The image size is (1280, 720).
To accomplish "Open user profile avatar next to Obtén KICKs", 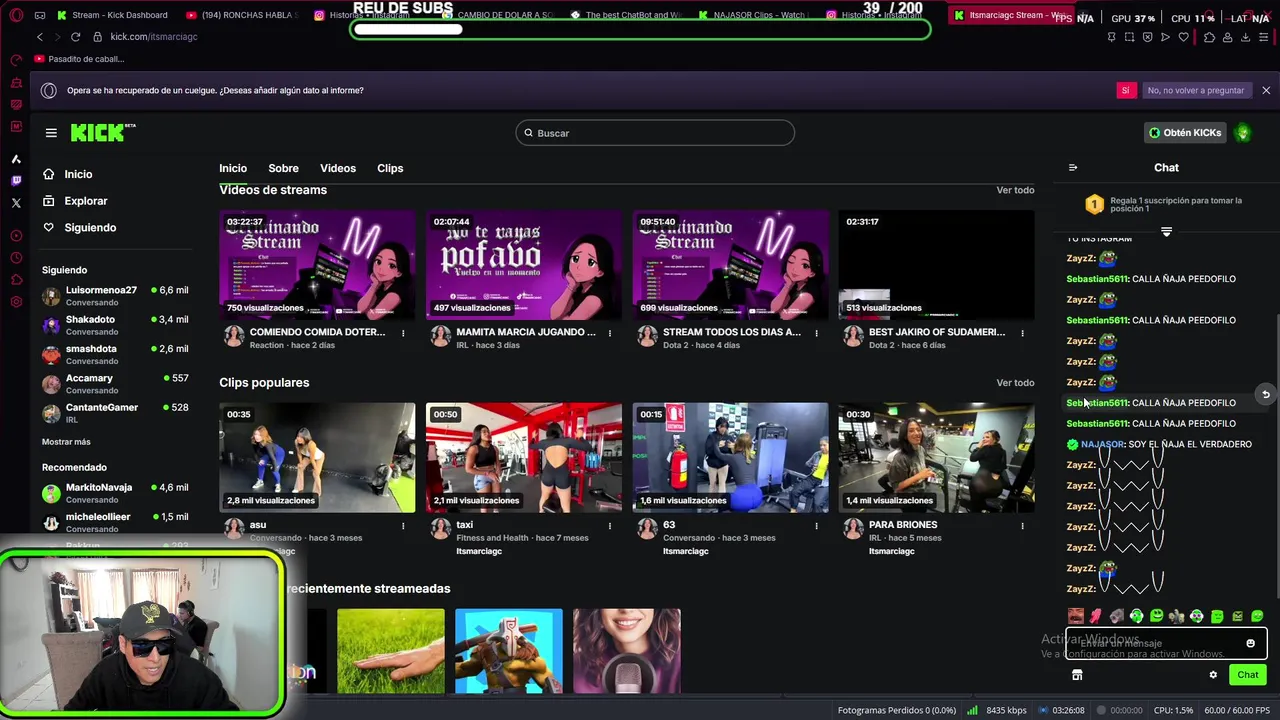I will click(1243, 133).
